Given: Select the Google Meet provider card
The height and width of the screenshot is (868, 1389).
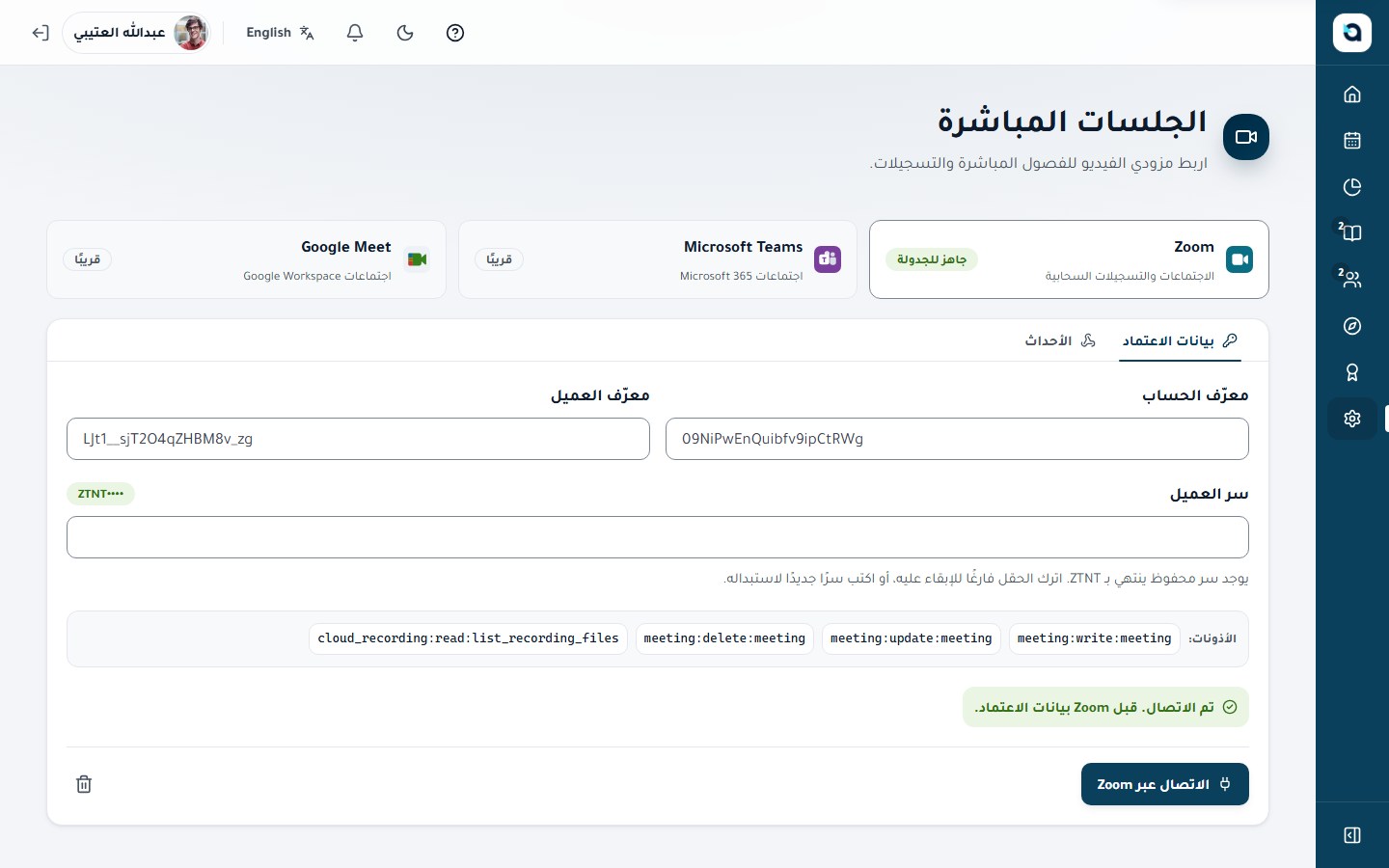Looking at the screenshot, I should tap(246, 259).
